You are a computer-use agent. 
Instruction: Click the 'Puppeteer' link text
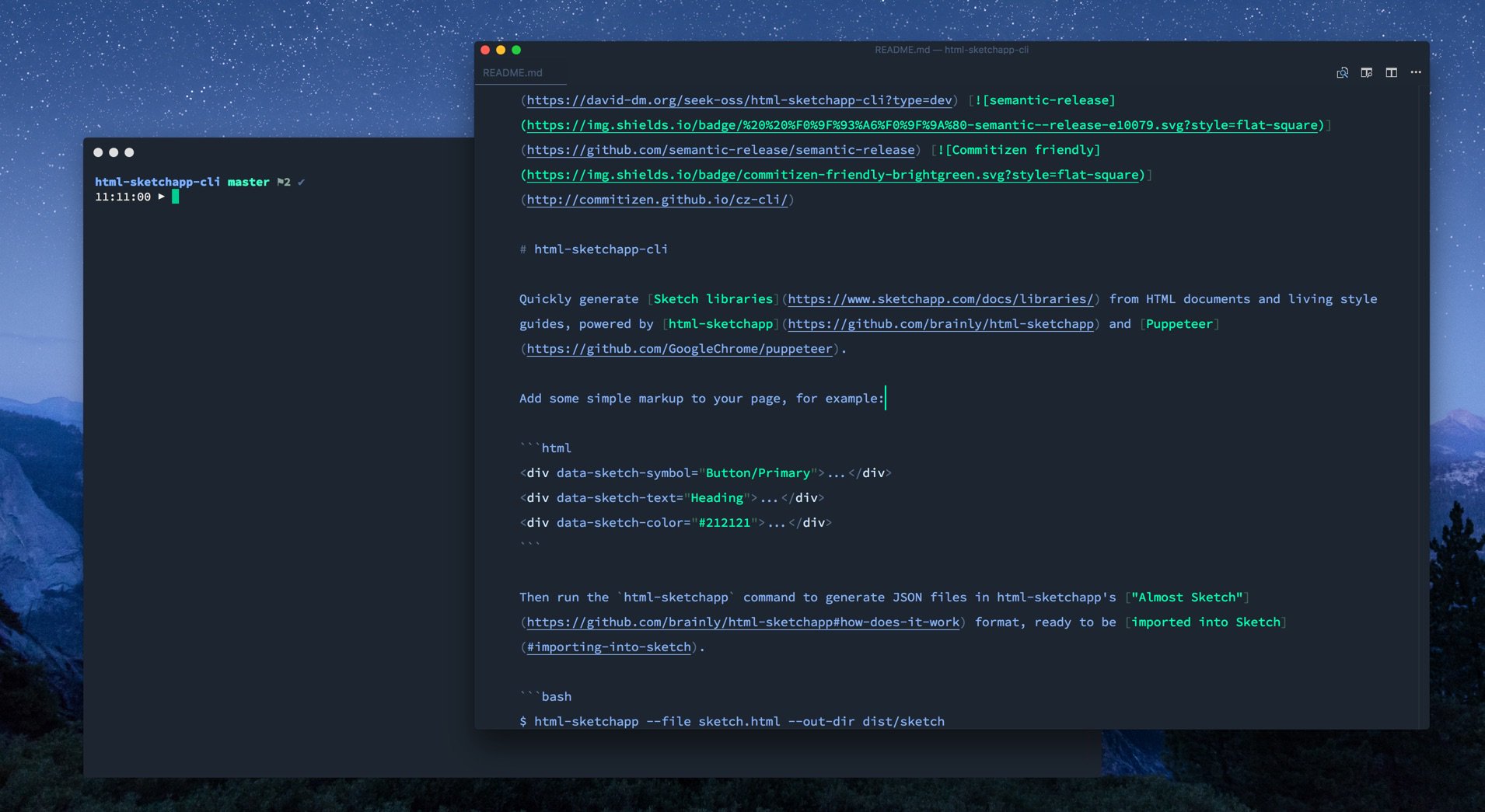(1179, 324)
